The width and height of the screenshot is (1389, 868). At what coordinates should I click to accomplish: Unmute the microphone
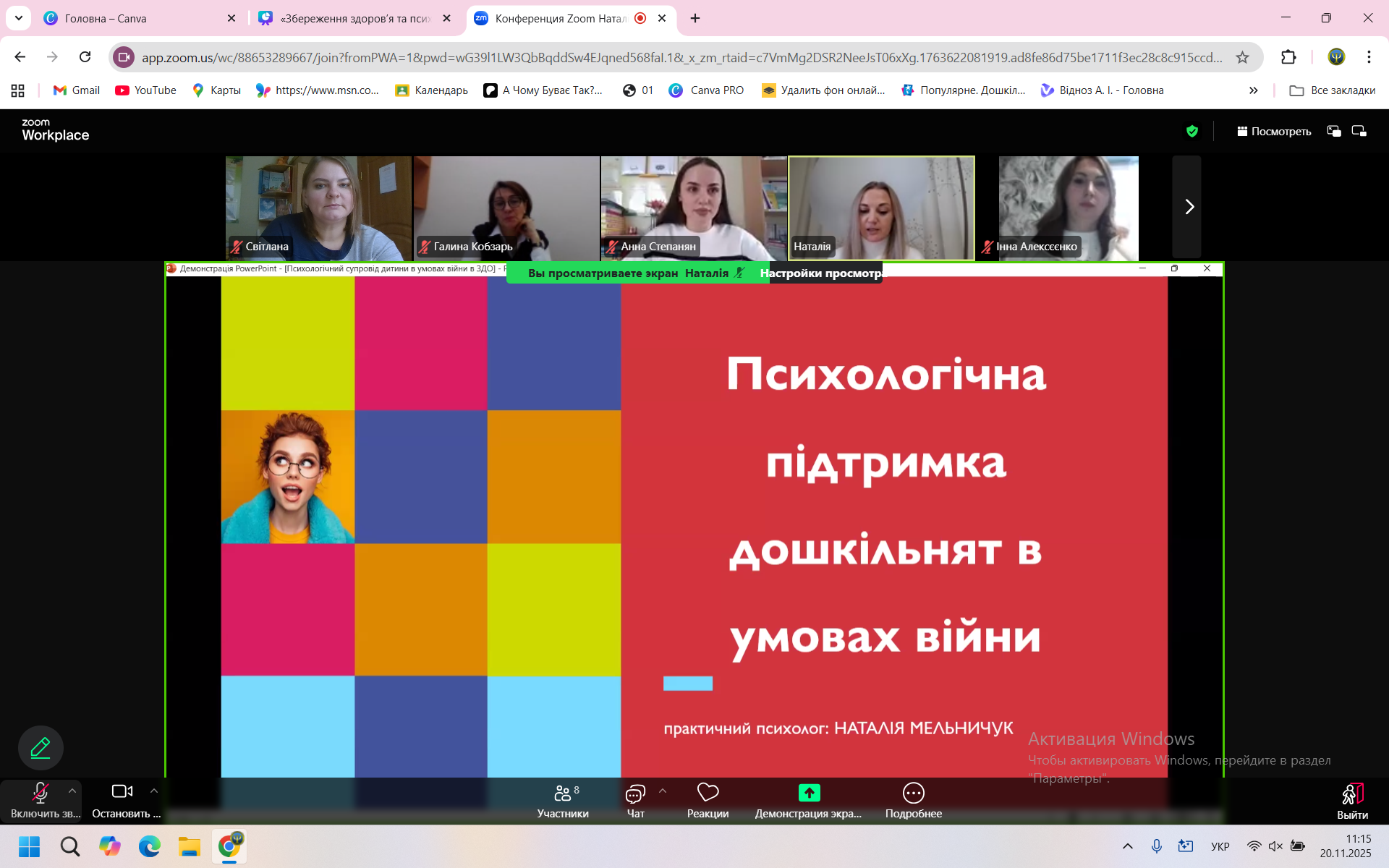(41, 793)
